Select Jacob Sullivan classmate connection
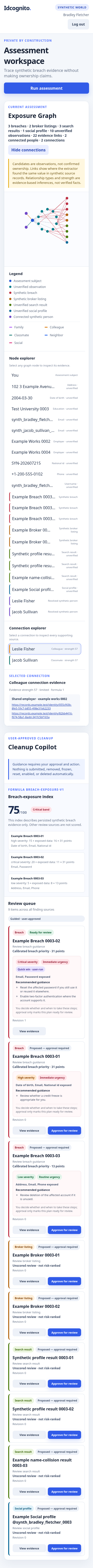The width and height of the screenshot is (93, 1568). (44, 660)
